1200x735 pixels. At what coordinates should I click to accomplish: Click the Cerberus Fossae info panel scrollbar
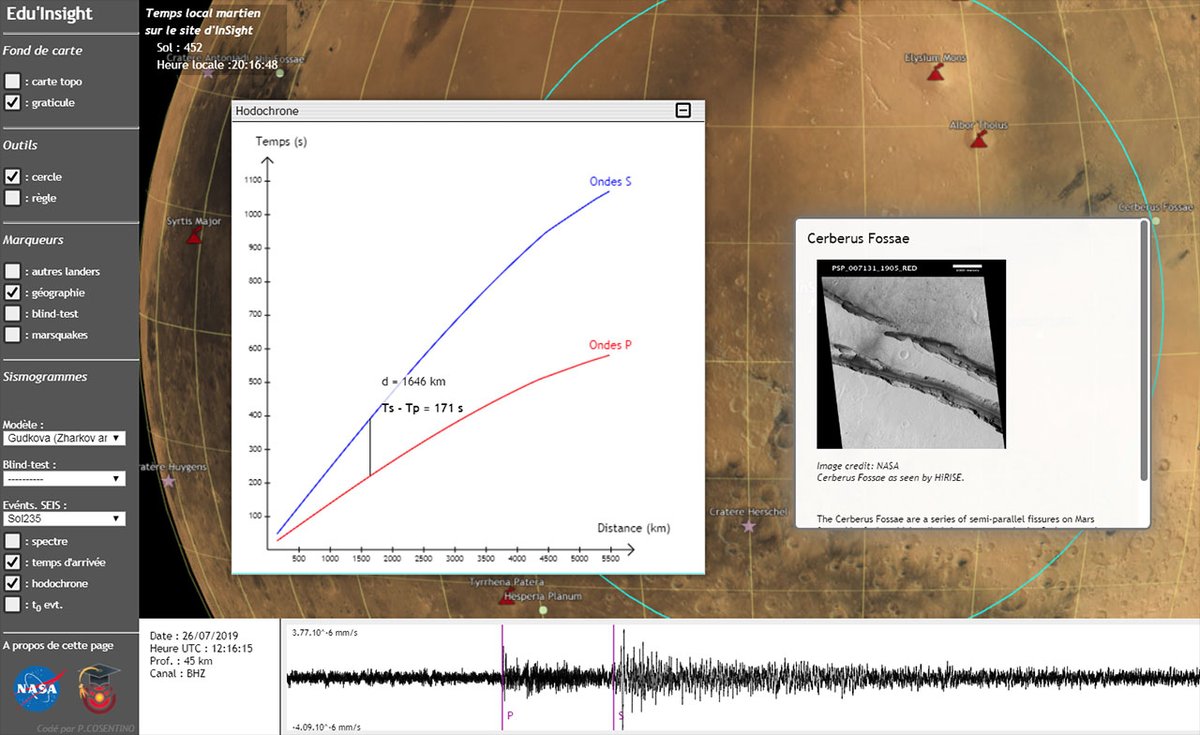click(1144, 350)
